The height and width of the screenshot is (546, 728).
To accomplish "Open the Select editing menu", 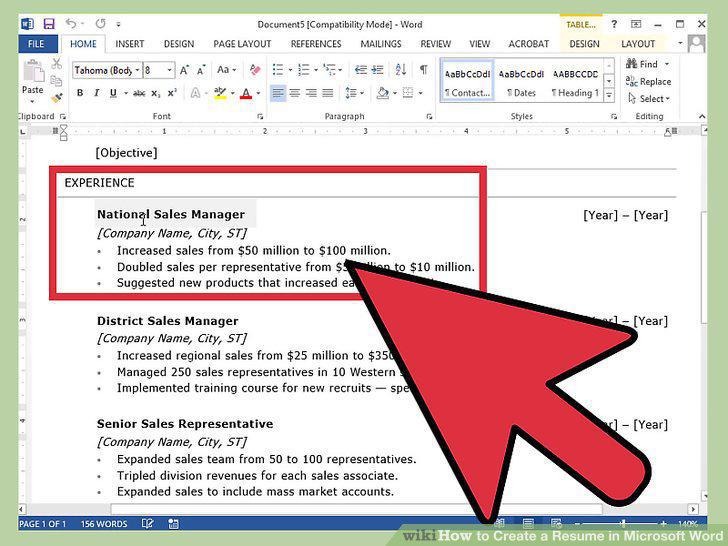I will [649, 98].
